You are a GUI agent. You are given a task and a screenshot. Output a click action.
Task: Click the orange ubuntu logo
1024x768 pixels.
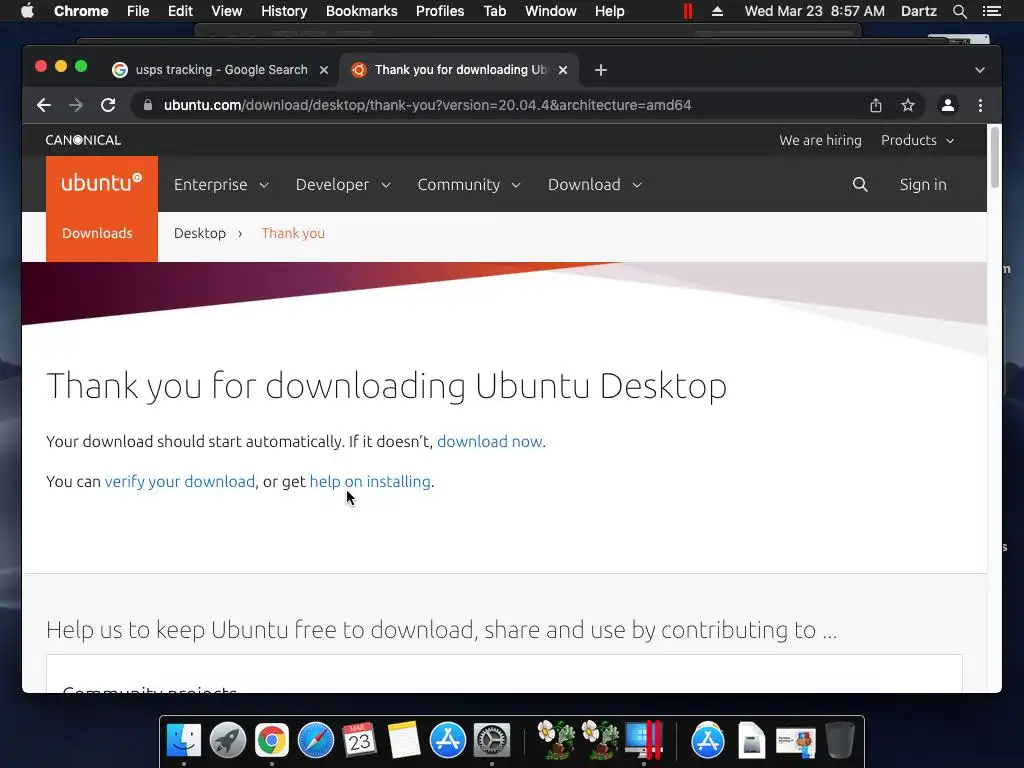point(102,184)
